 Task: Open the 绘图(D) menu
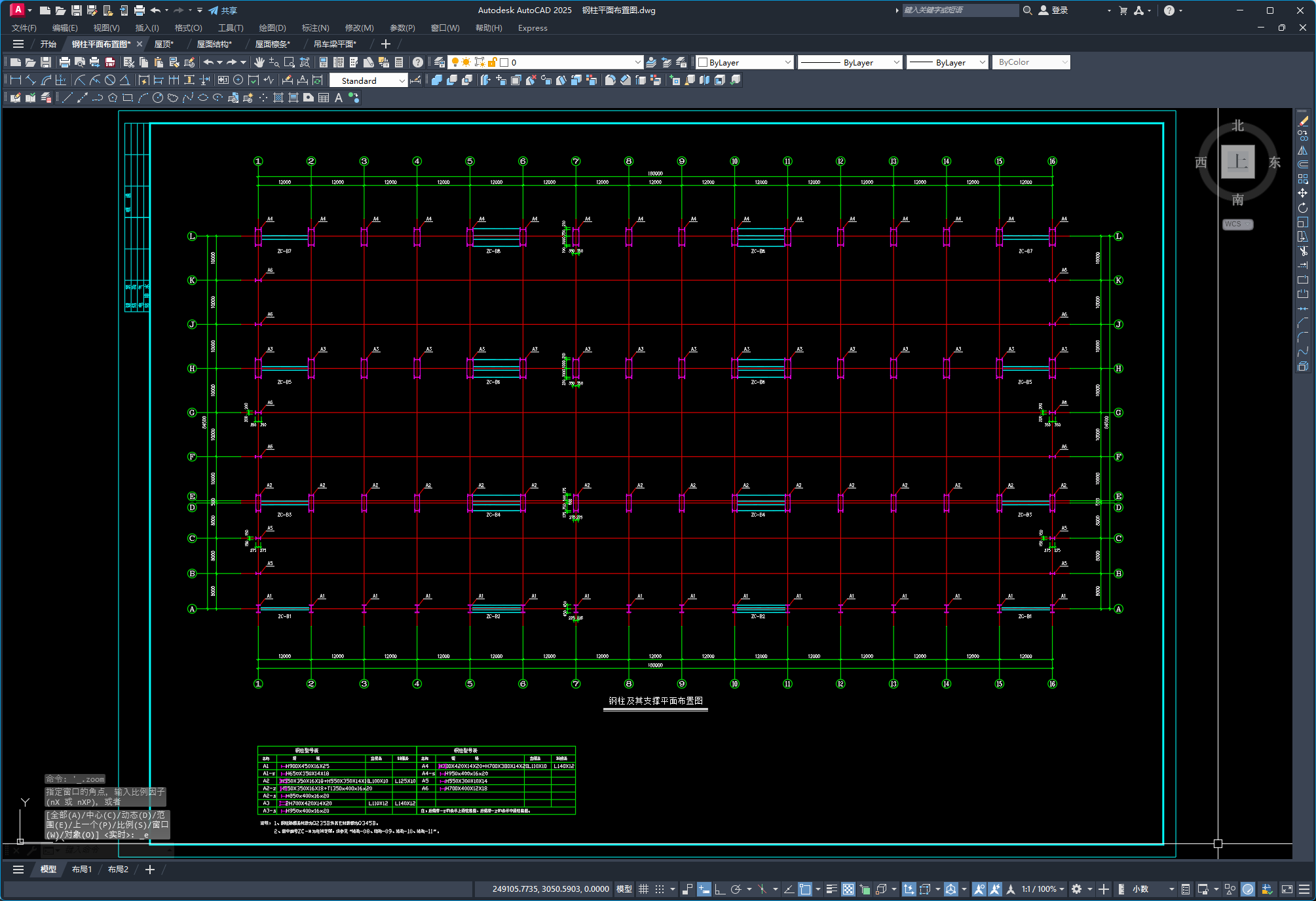pyautogui.click(x=272, y=28)
